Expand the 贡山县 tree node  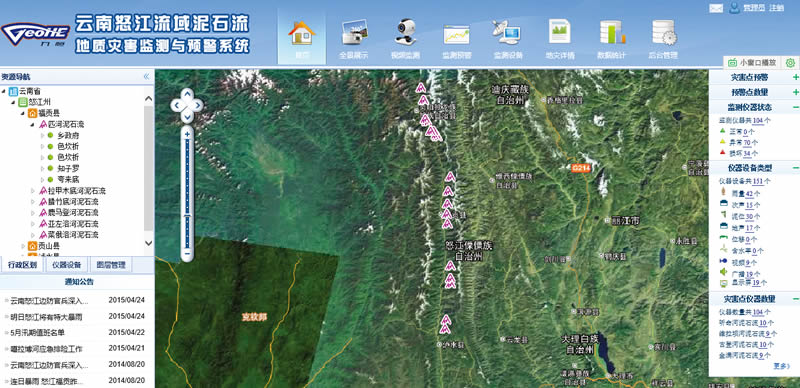[23, 246]
